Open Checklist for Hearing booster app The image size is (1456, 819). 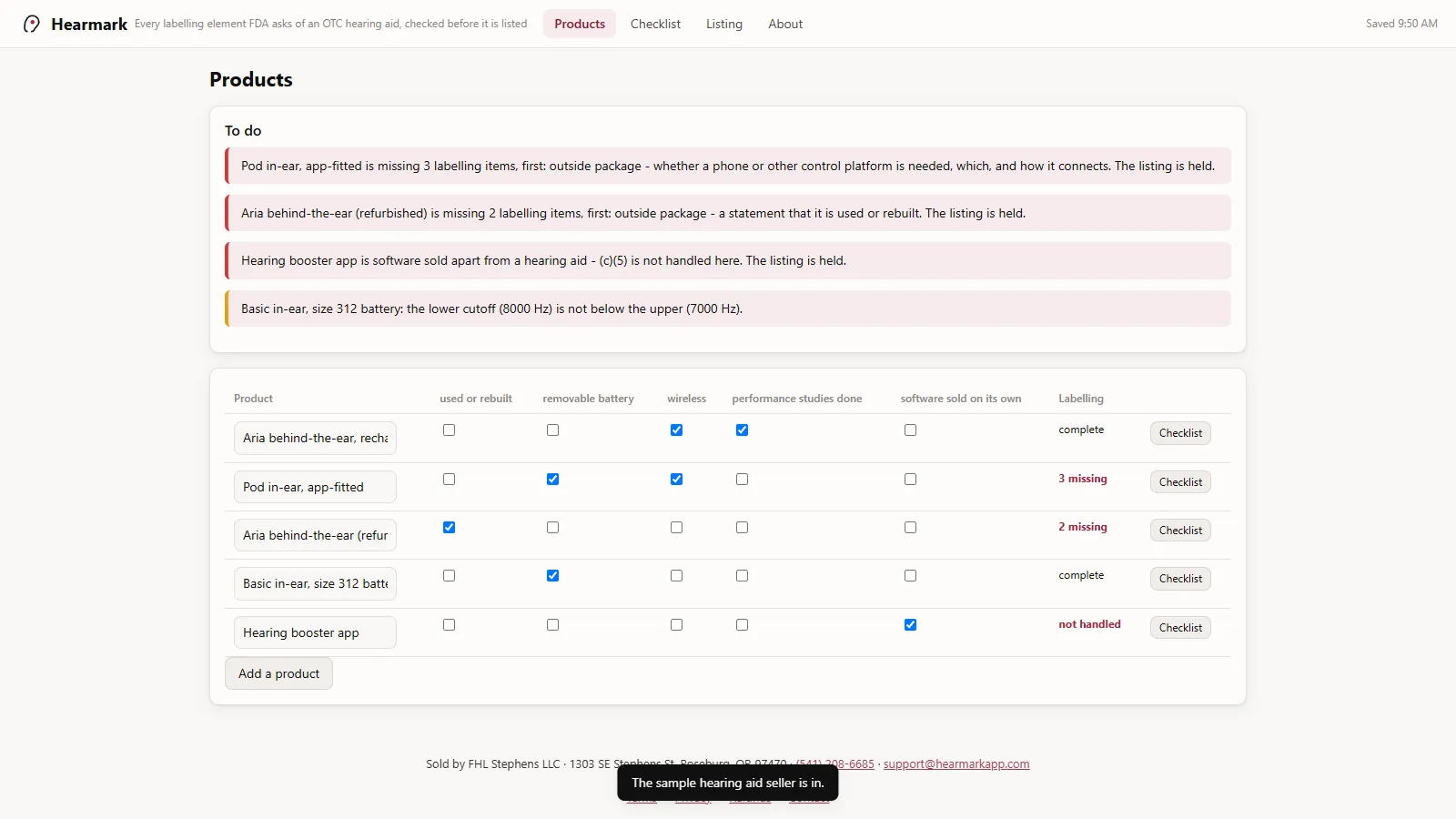click(x=1180, y=628)
